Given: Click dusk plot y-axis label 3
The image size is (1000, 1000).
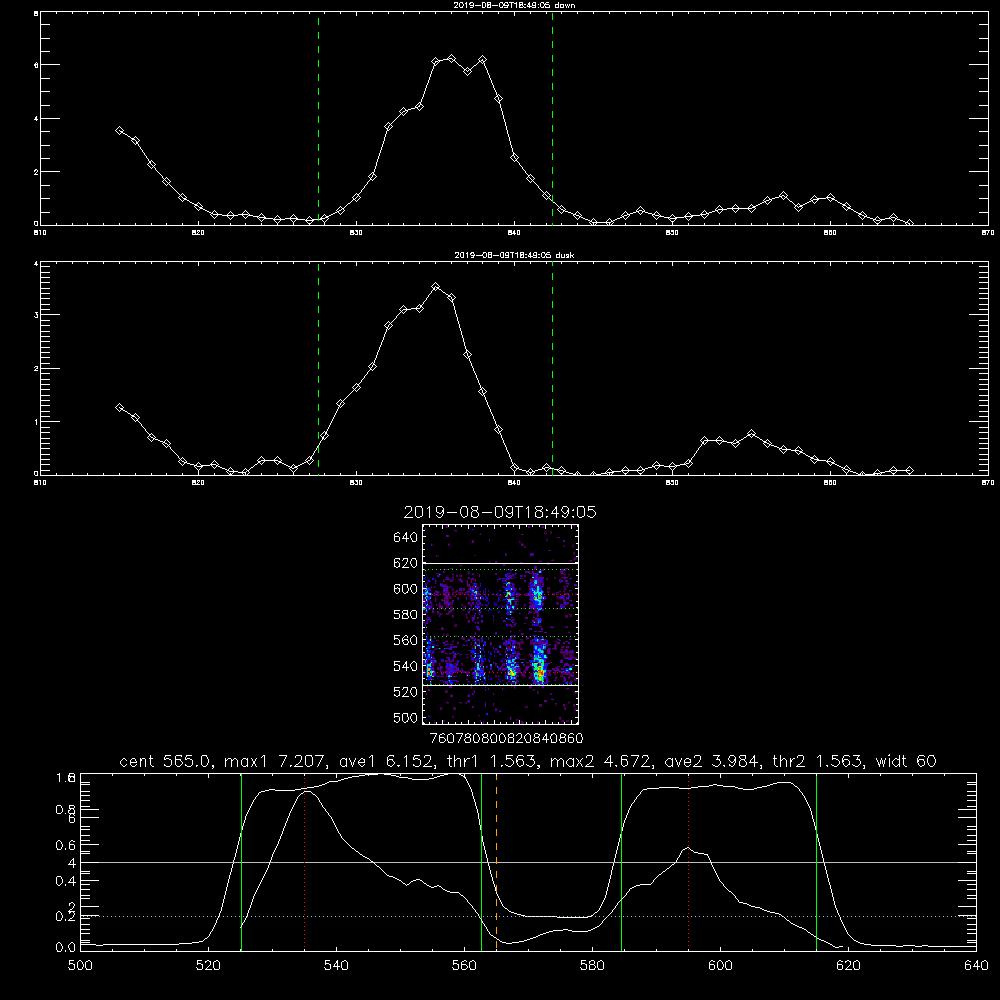Looking at the screenshot, I should [x=36, y=315].
